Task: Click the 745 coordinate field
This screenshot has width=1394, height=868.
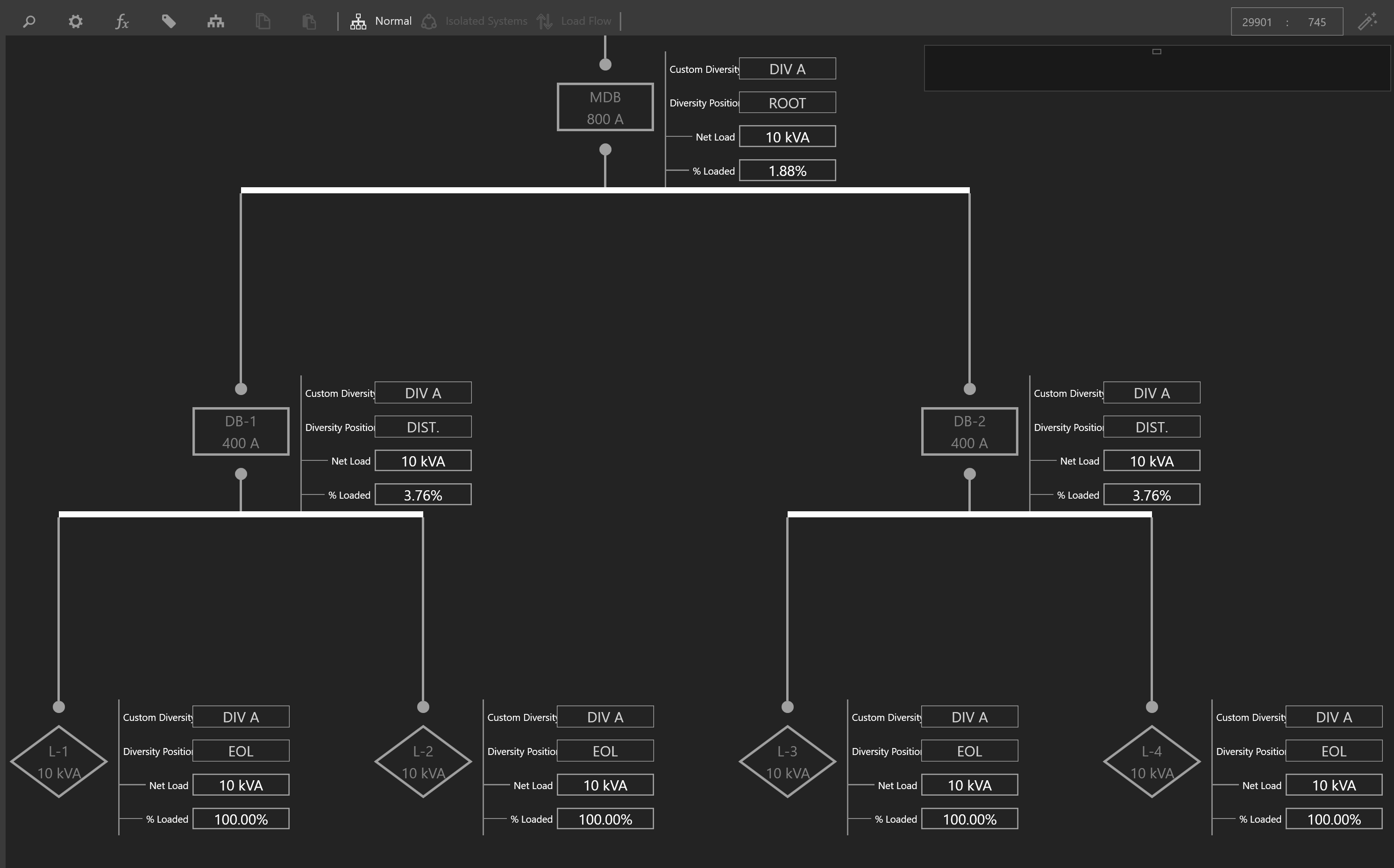Action: click(x=1316, y=22)
